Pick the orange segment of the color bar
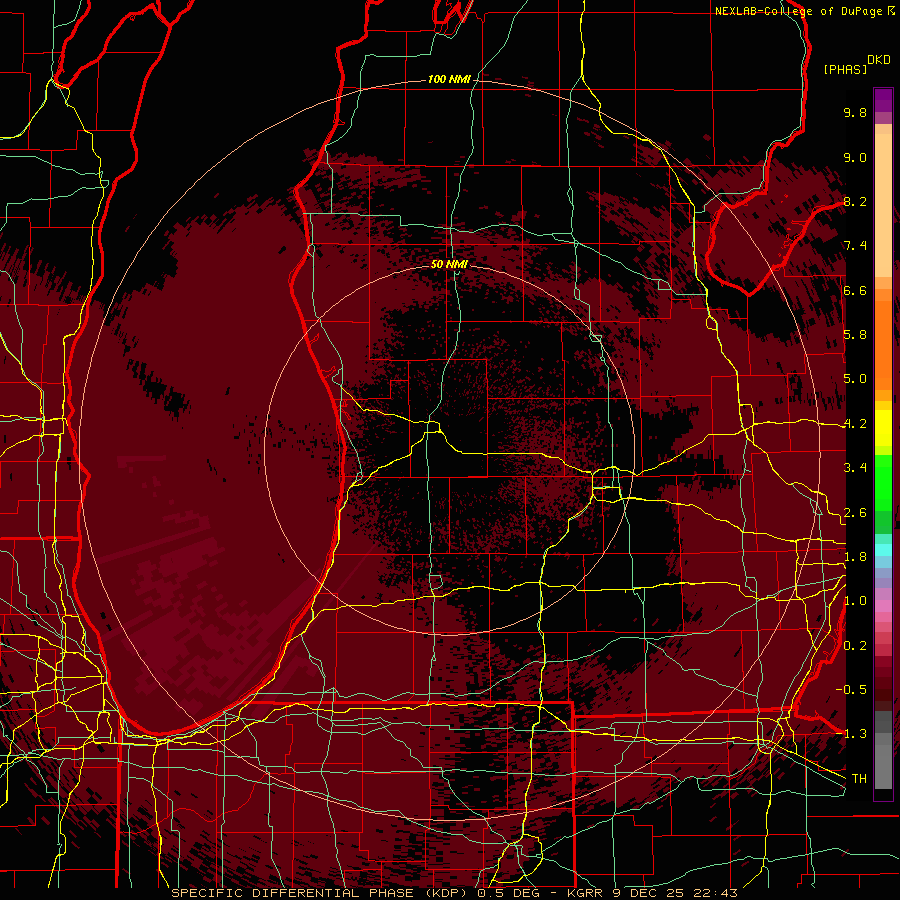The image size is (900, 900). 883,346
